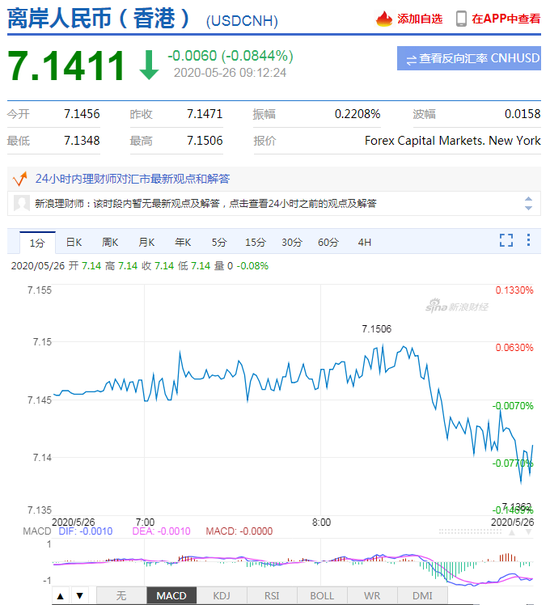Image resolution: width=550 pixels, height=605 pixels.
Task: Click the phone icon for 在APP中查看
Action: [461, 19]
